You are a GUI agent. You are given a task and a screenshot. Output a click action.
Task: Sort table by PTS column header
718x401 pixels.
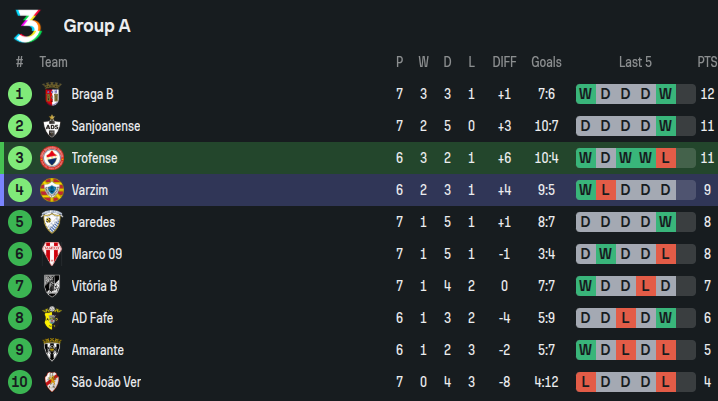tap(707, 62)
